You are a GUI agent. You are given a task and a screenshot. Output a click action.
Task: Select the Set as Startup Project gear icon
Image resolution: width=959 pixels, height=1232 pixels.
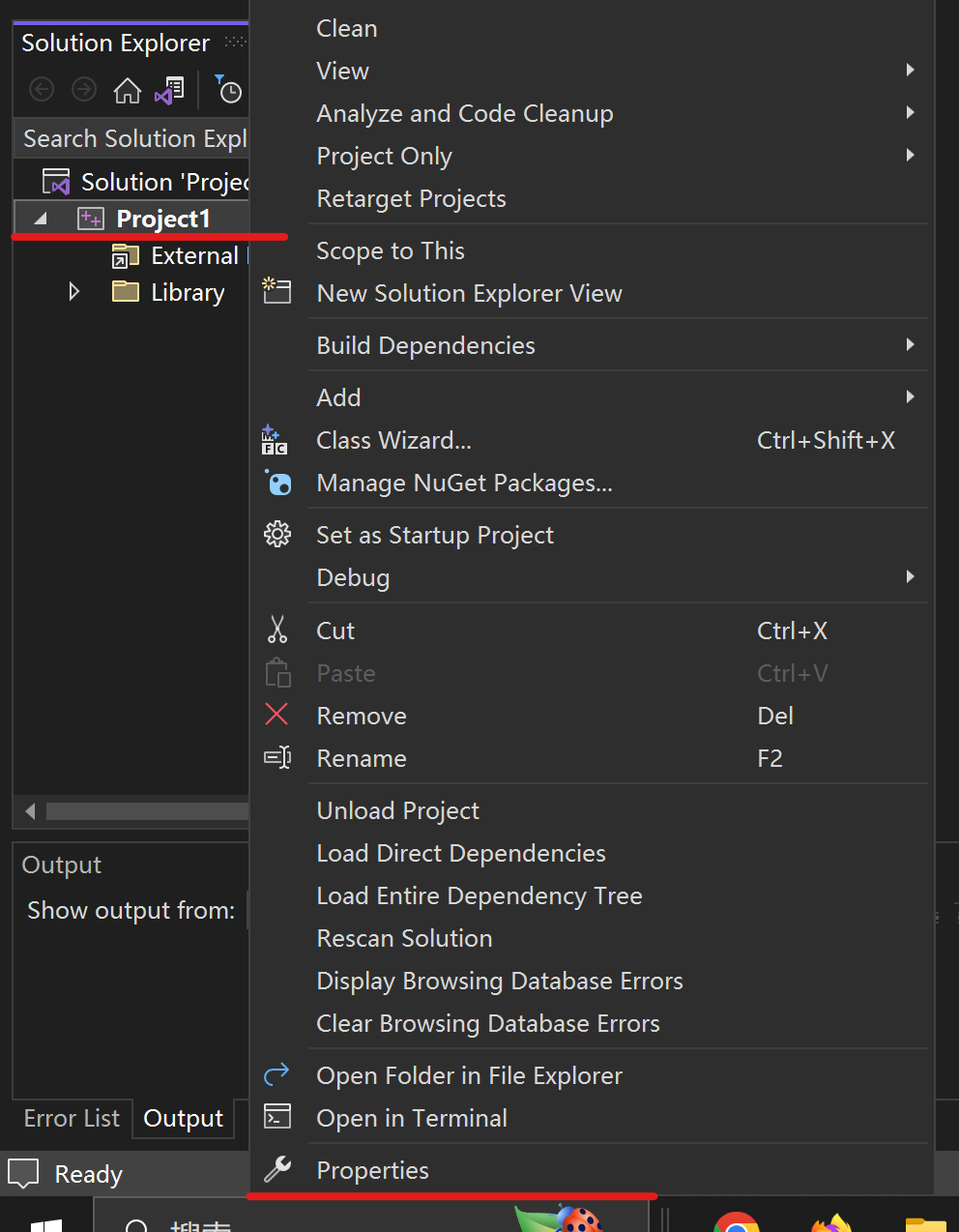pyautogui.click(x=277, y=534)
